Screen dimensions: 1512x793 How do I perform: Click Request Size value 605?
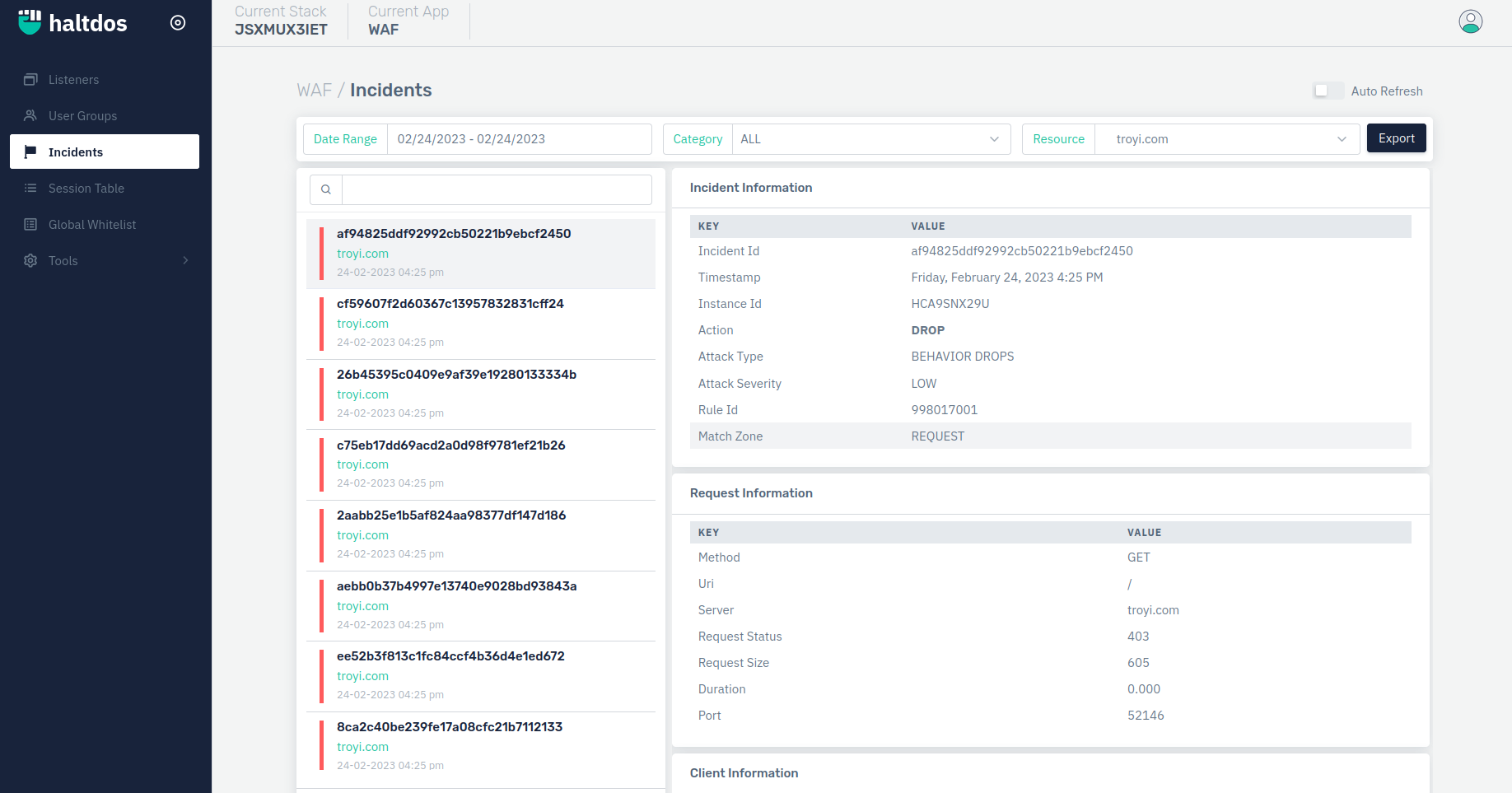[x=1138, y=663]
